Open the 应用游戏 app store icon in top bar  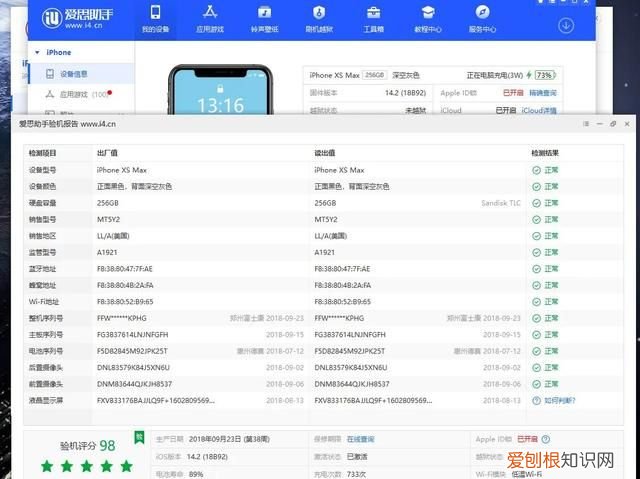pos(210,12)
